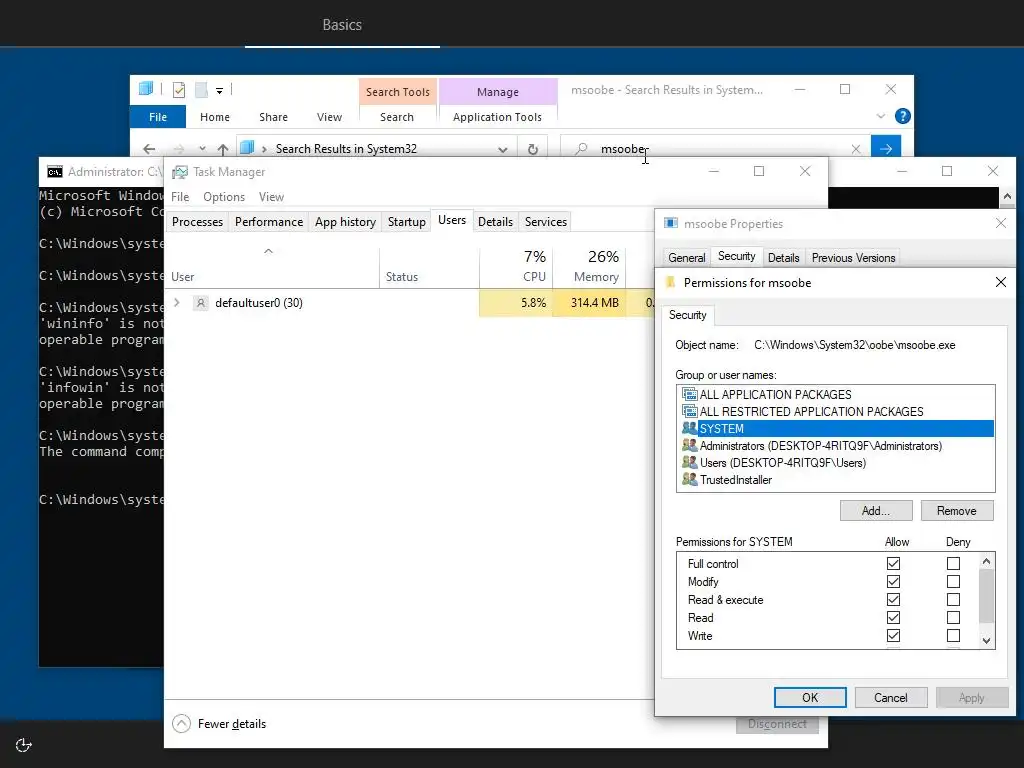The image size is (1024, 768).
Task: Click the accessibility icon in the bottom-left corner
Action: 24,745
